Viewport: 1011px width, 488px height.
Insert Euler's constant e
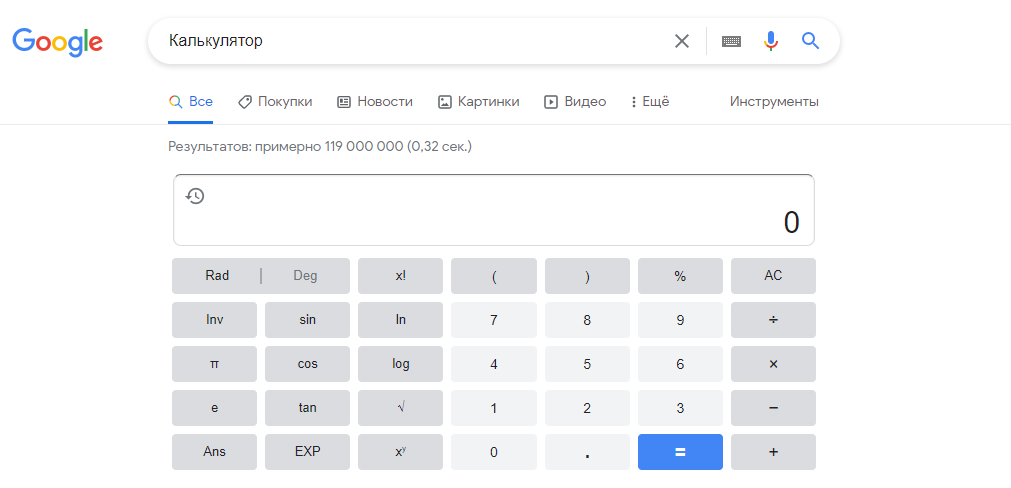(215, 408)
